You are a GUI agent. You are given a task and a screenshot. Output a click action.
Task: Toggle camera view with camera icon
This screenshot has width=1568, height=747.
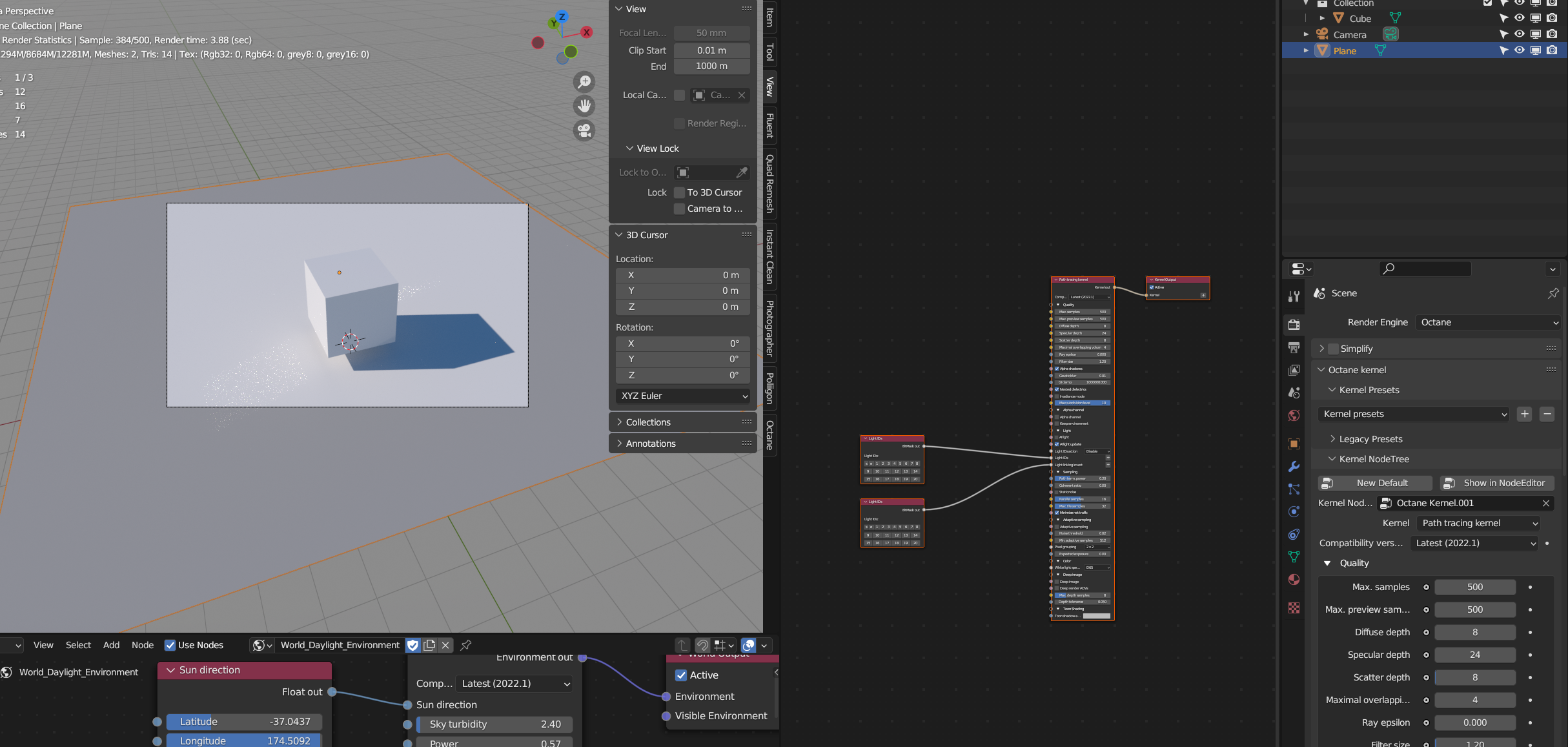584,130
